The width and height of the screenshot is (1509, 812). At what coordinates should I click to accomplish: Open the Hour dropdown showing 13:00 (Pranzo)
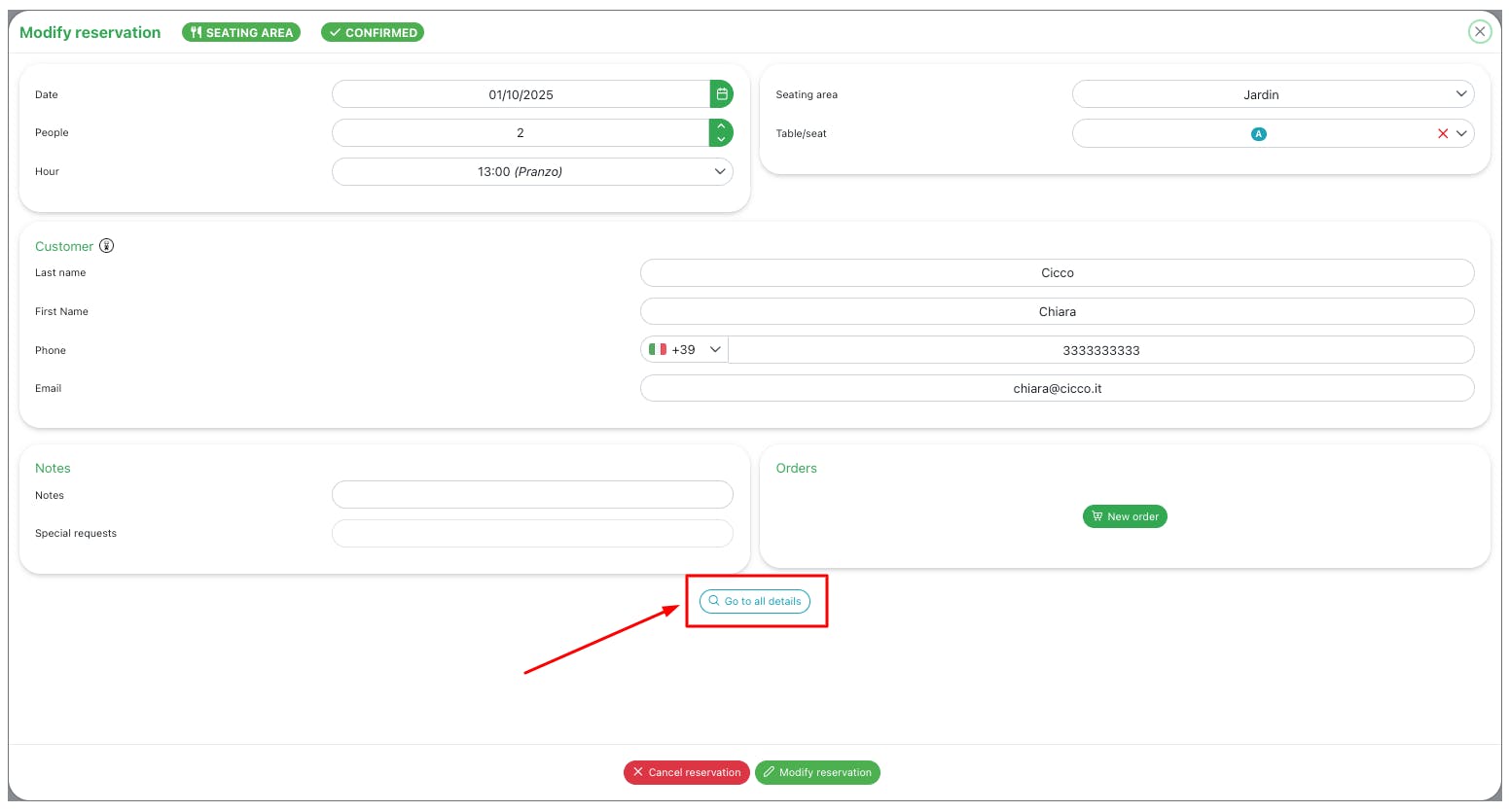point(532,172)
